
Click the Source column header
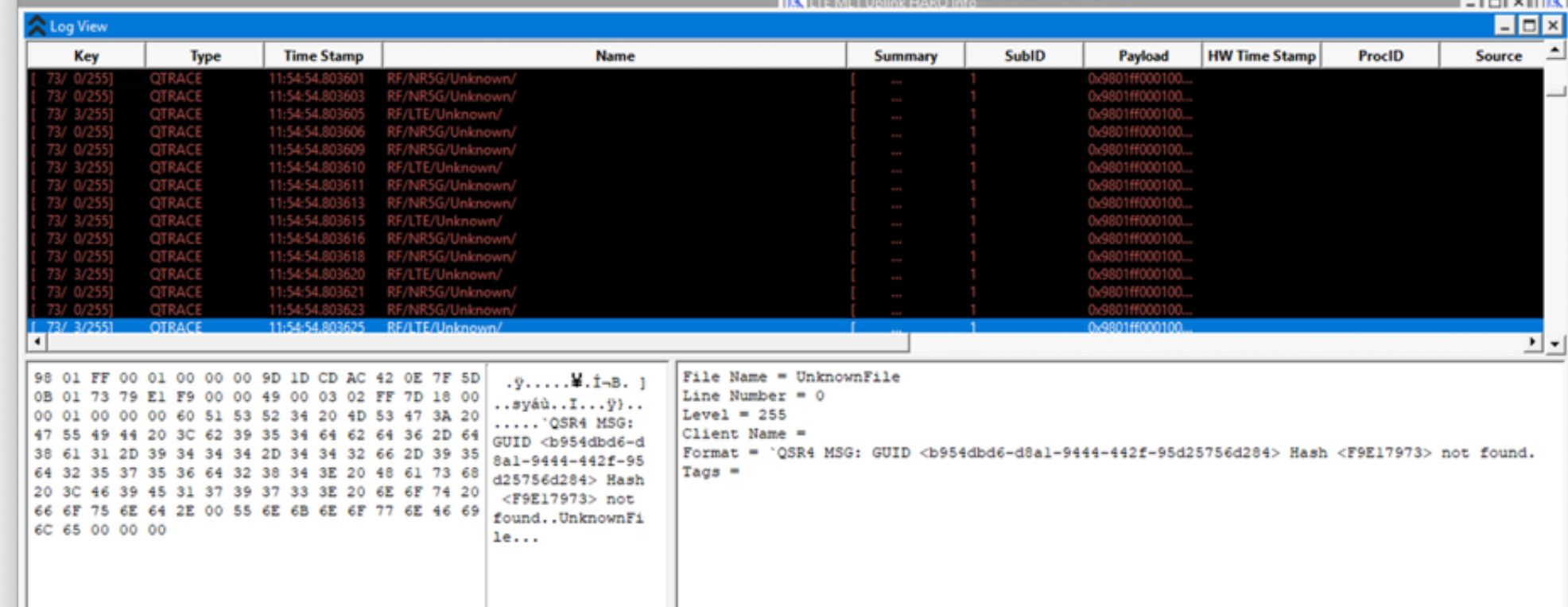pyautogui.click(x=1498, y=56)
